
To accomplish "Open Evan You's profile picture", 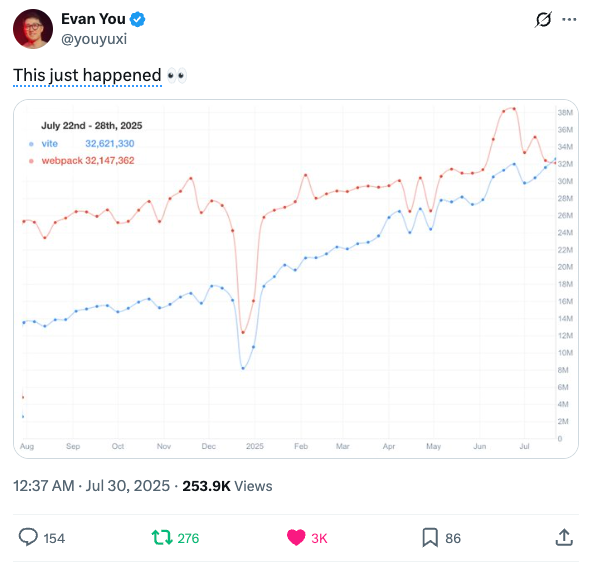I will point(33,29).
